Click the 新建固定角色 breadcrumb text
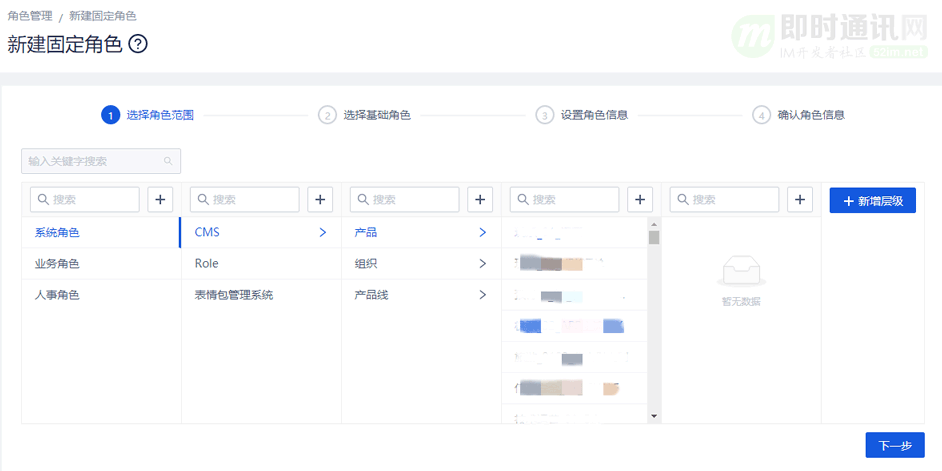 [103, 16]
